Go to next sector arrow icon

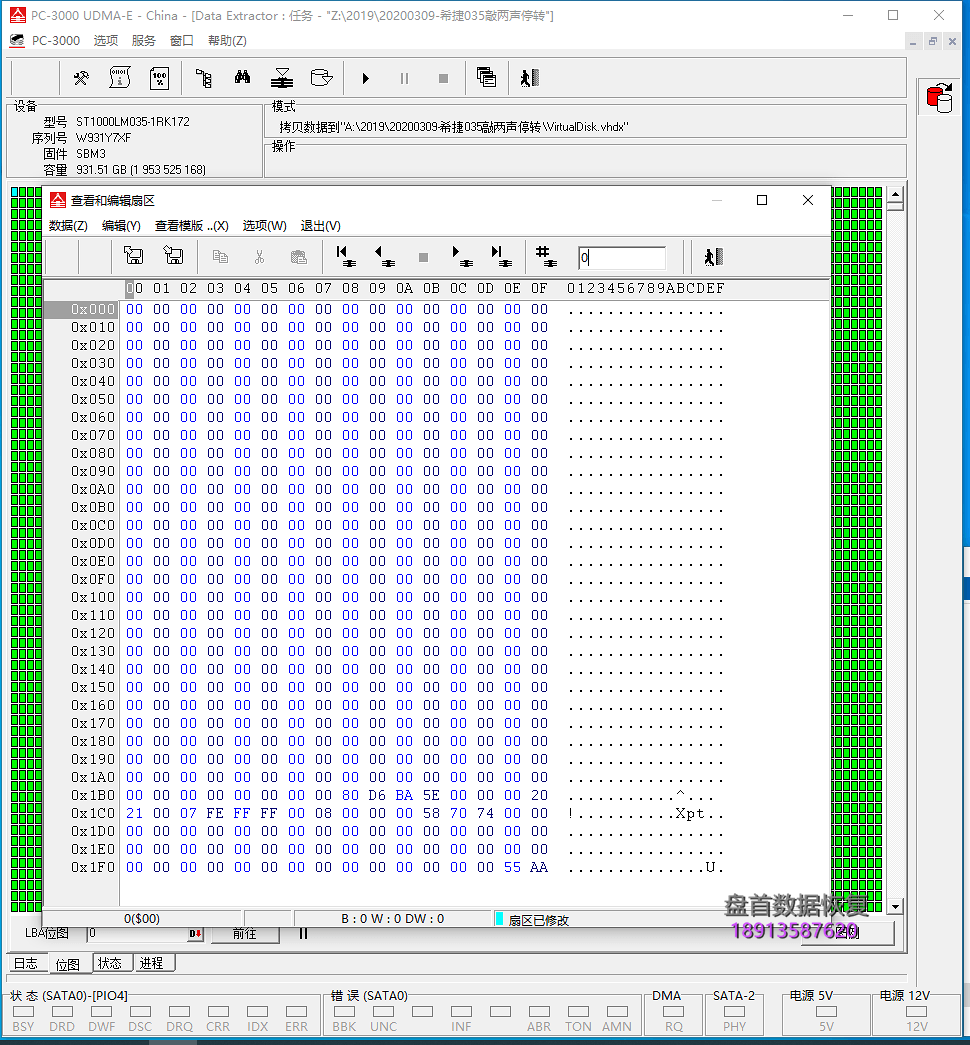(461, 257)
